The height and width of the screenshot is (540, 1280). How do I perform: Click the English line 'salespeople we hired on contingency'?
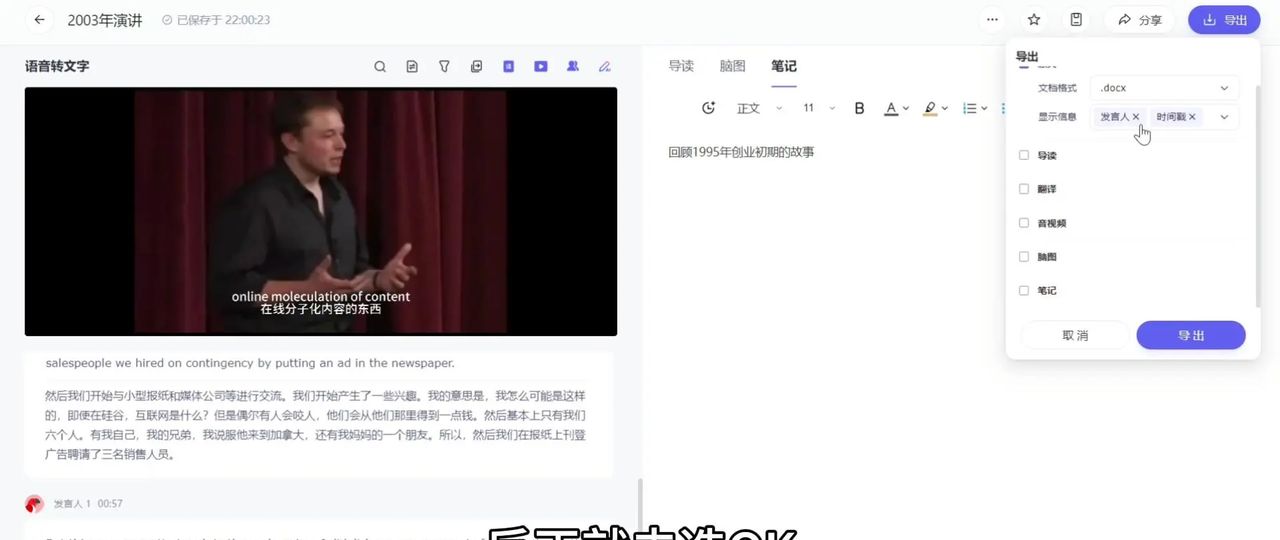coord(250,363)
